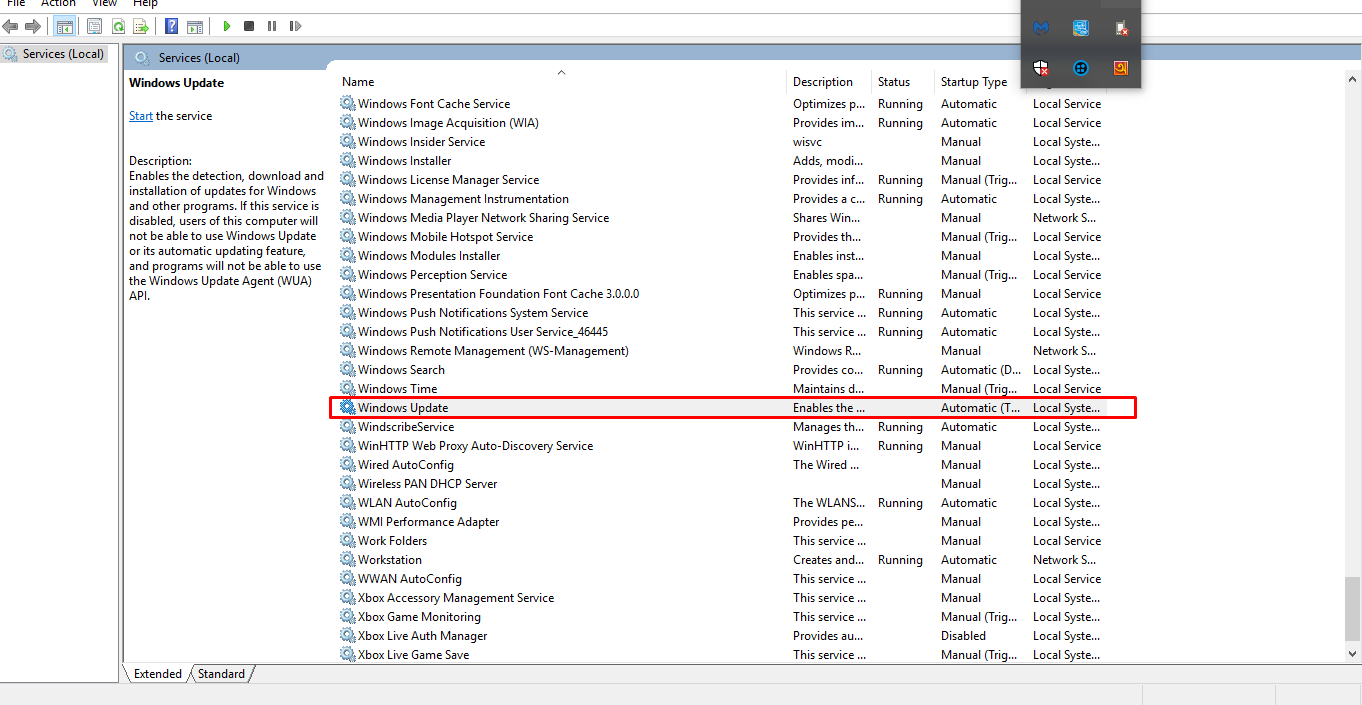This screenshot has height=705, width=1362.
Task: Click the Avro Keyboard tray icon
Action: point(1121,68)
